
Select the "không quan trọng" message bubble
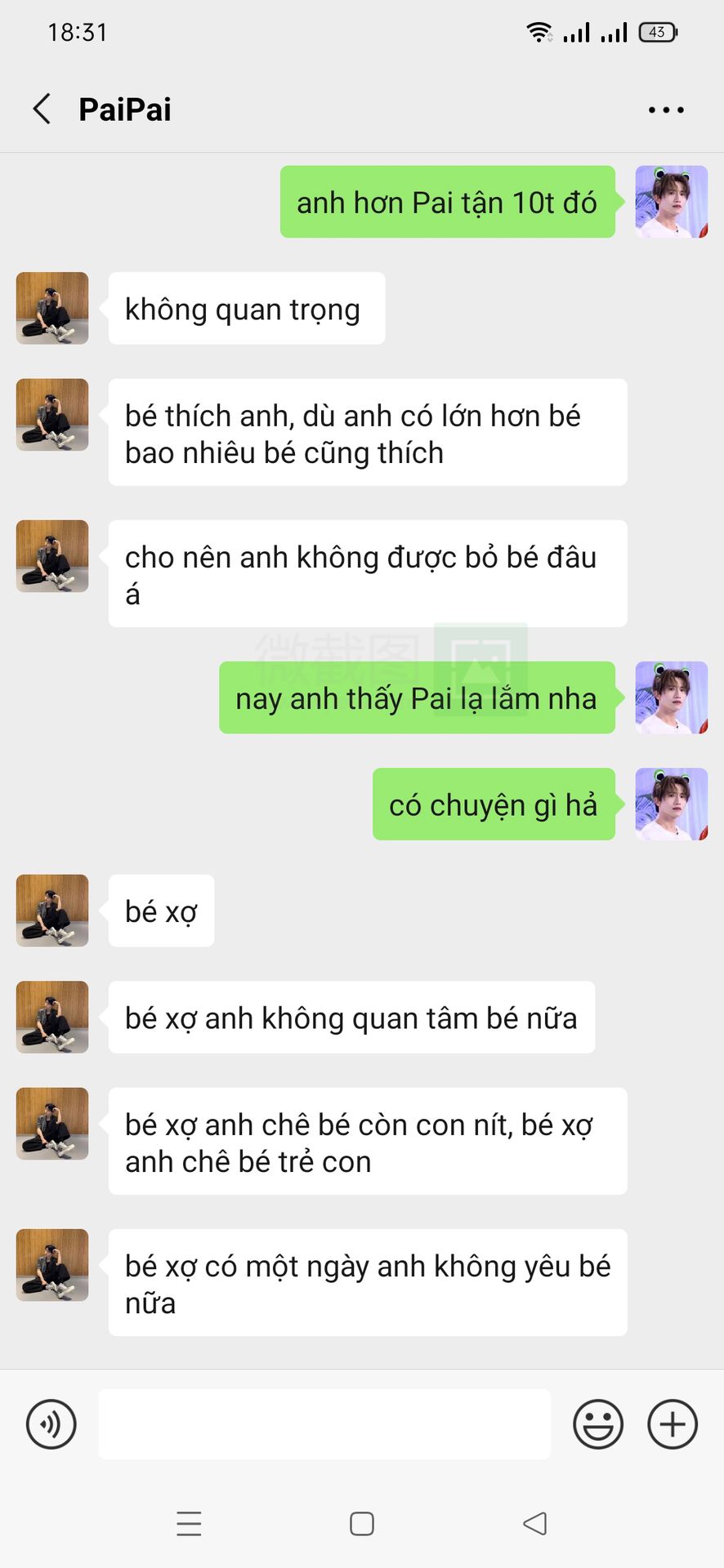[x=247, y=308]
